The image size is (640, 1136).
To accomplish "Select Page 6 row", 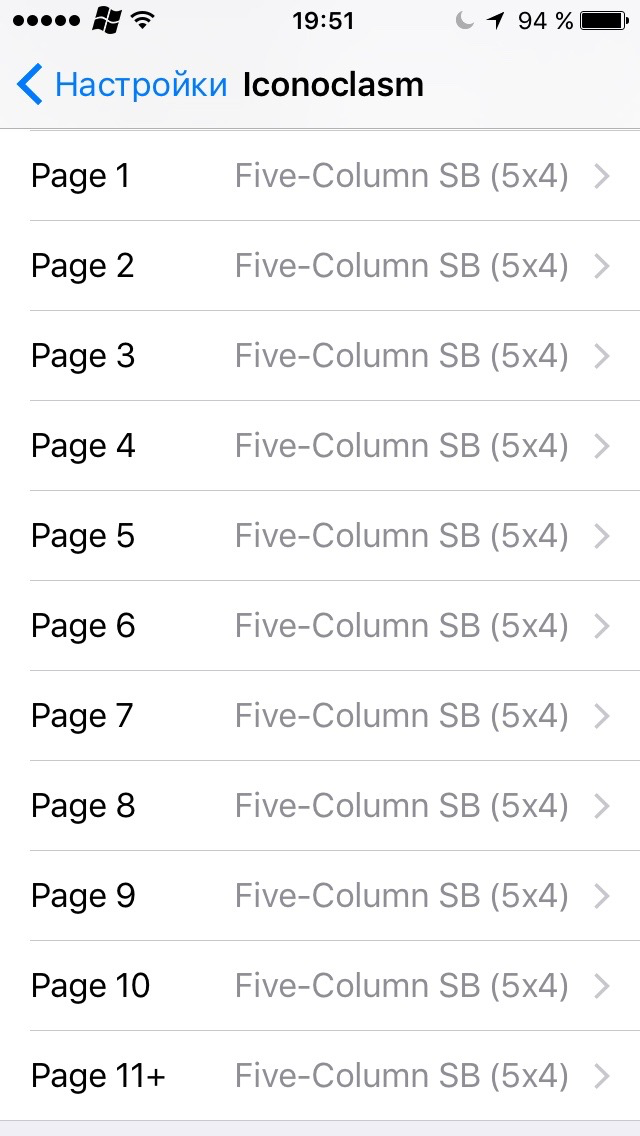I will tap(320, 626).
